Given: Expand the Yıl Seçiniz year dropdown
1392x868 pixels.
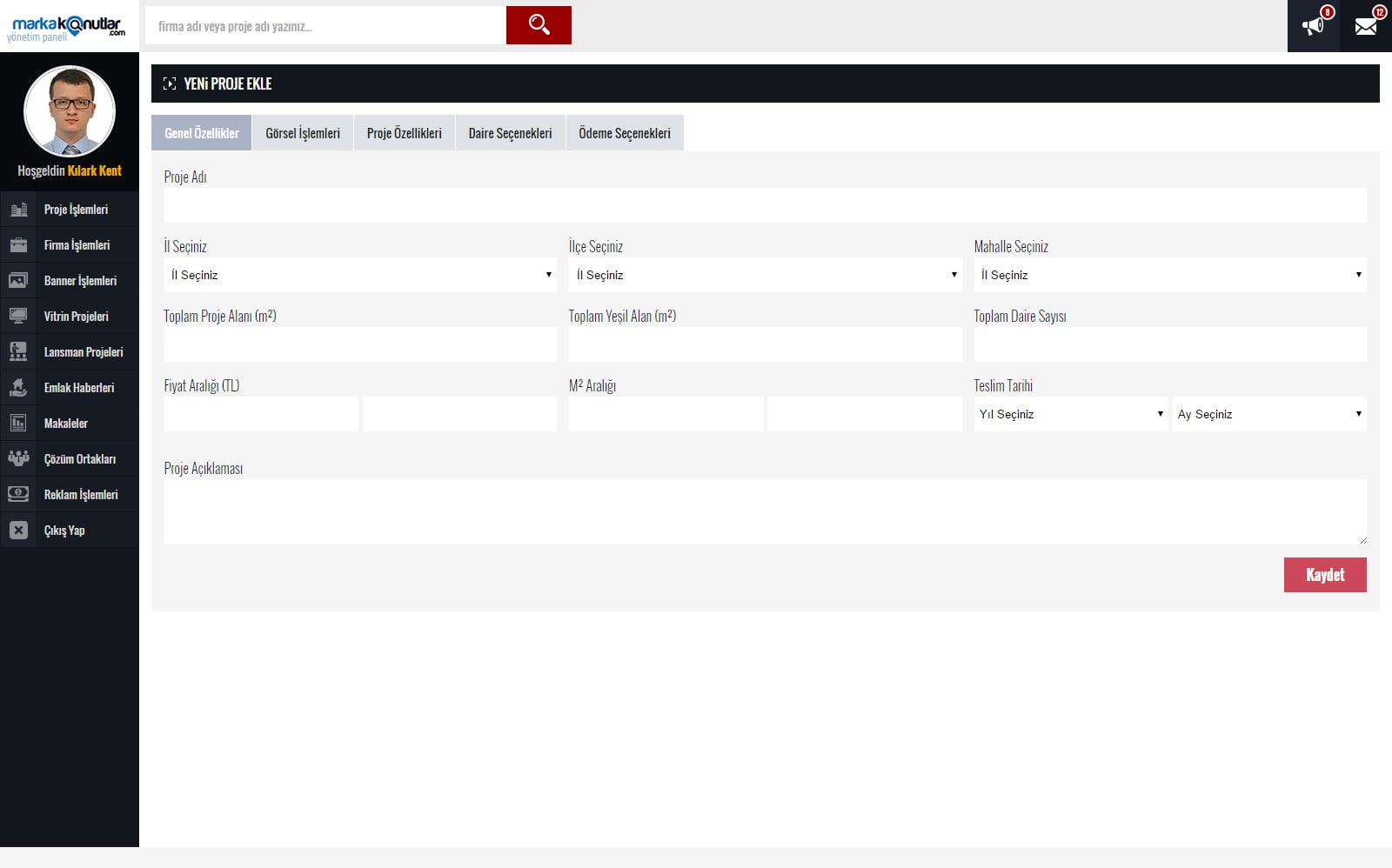Looking at the screenshot, I should pyautogui.click(x=1070, y=414).
